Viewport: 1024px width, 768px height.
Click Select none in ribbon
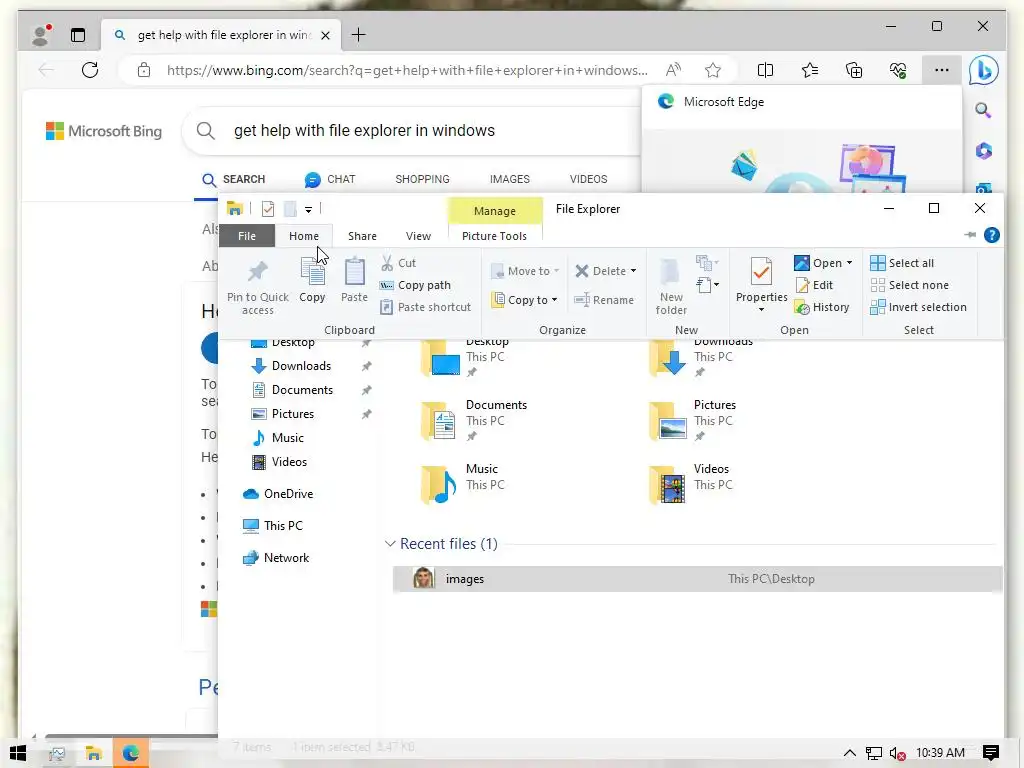coord(909,285)
